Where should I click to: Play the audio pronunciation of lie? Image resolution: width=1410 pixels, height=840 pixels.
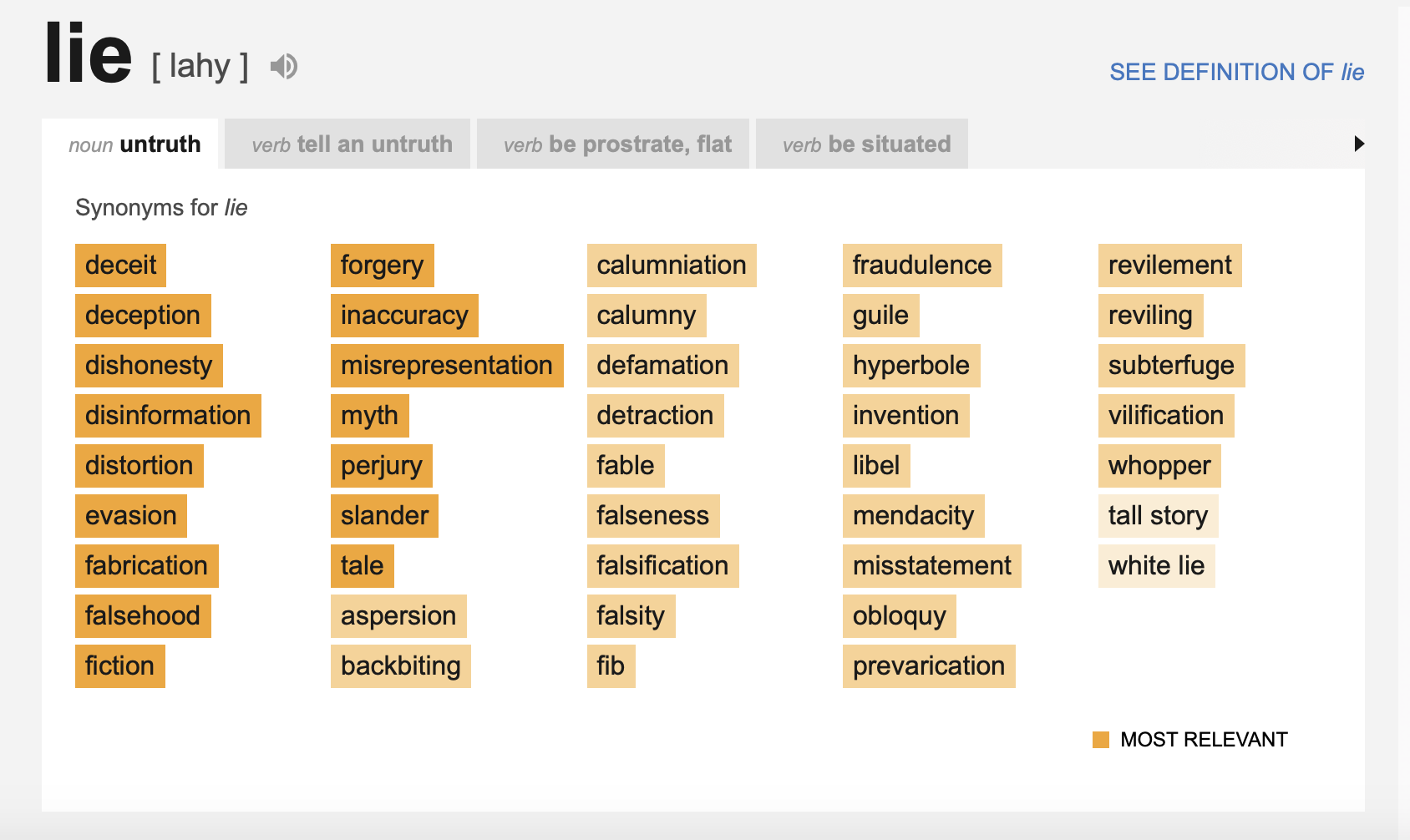click(284, 66)
